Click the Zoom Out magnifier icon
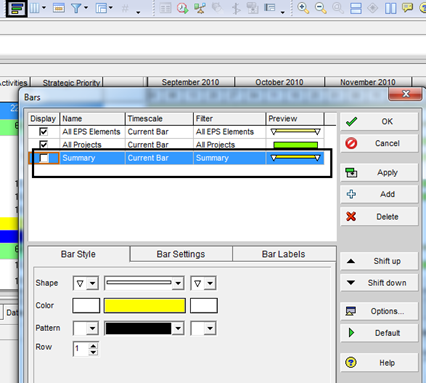 pyautogui.click(x=321, y=8)
